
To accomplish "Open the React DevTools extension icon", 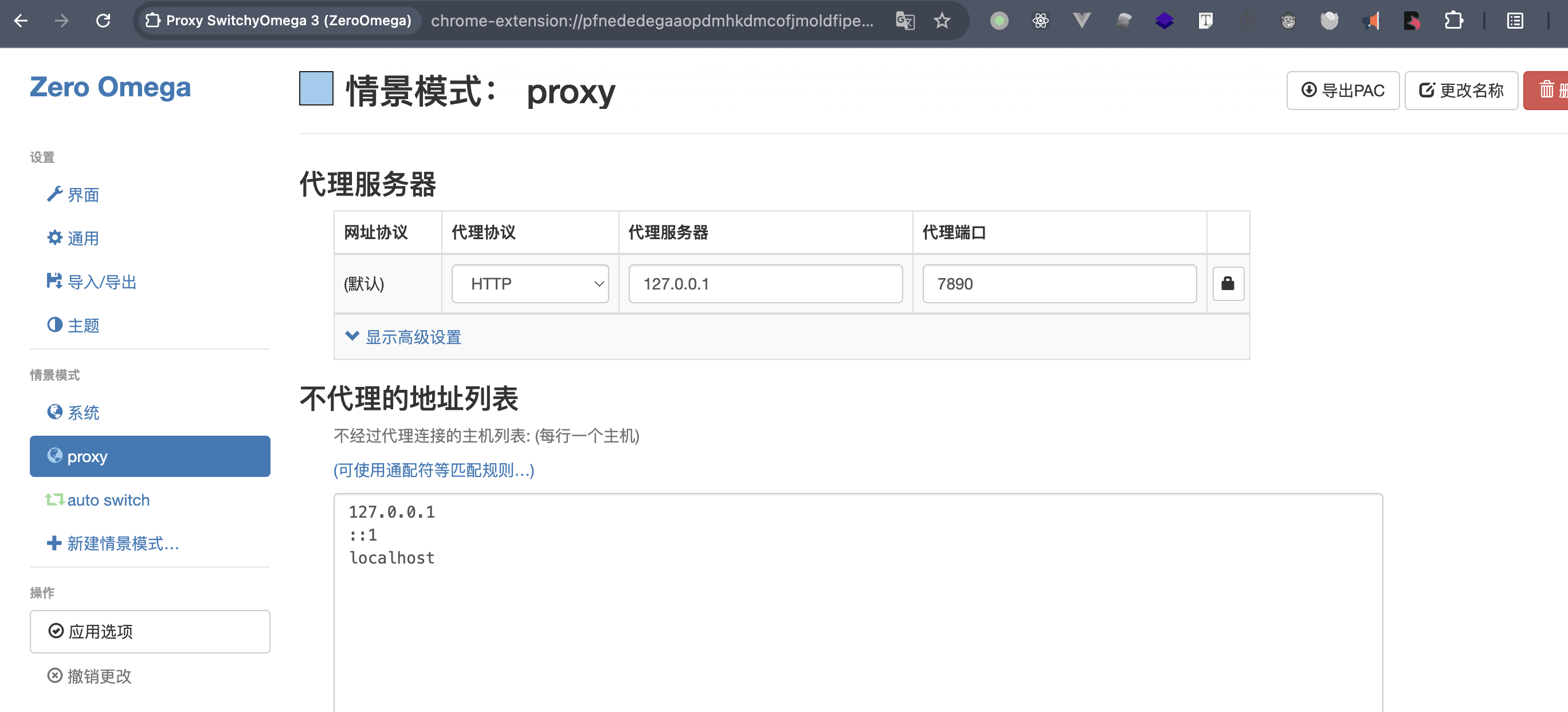I will point(1041,21).
